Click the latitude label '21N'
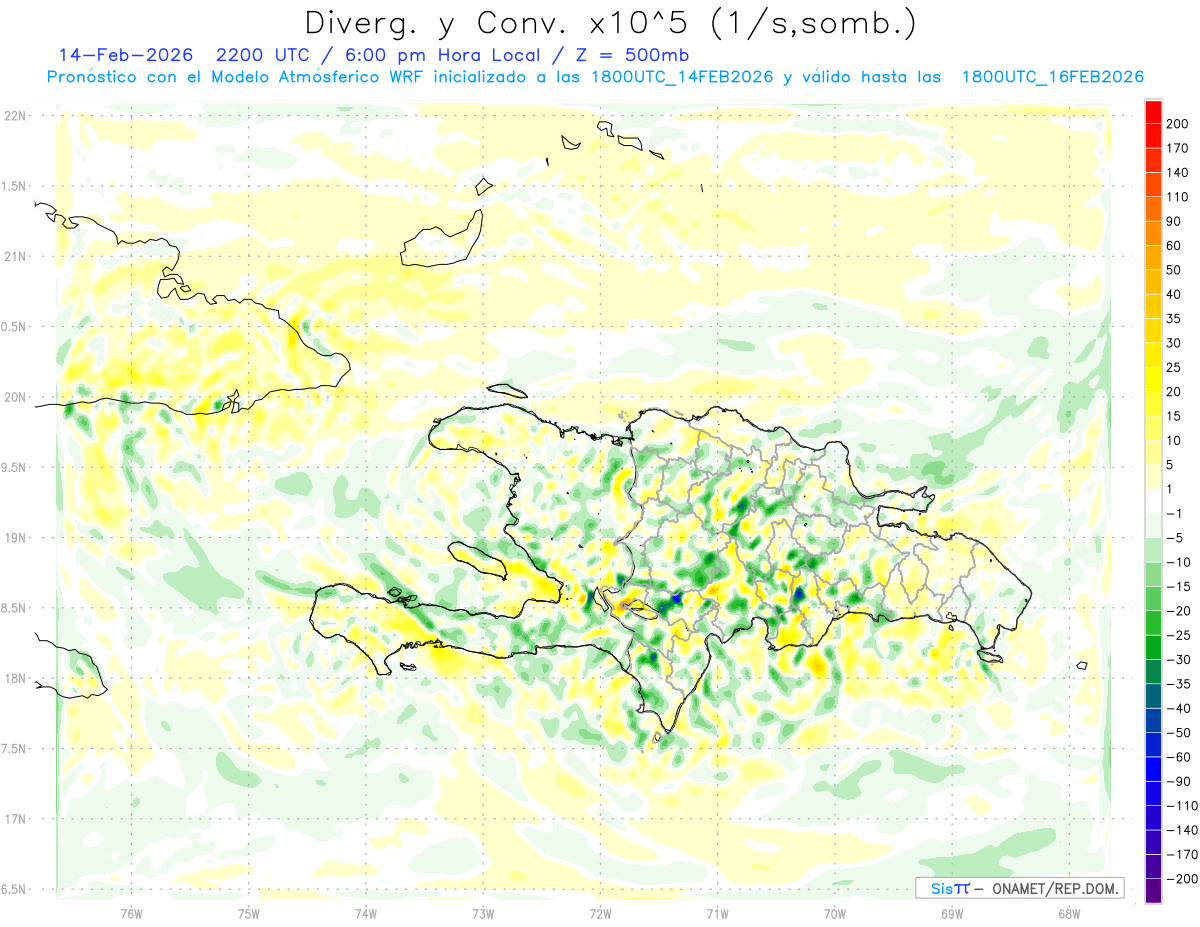Screen dimensions: 1200x927 pos(16,256)
